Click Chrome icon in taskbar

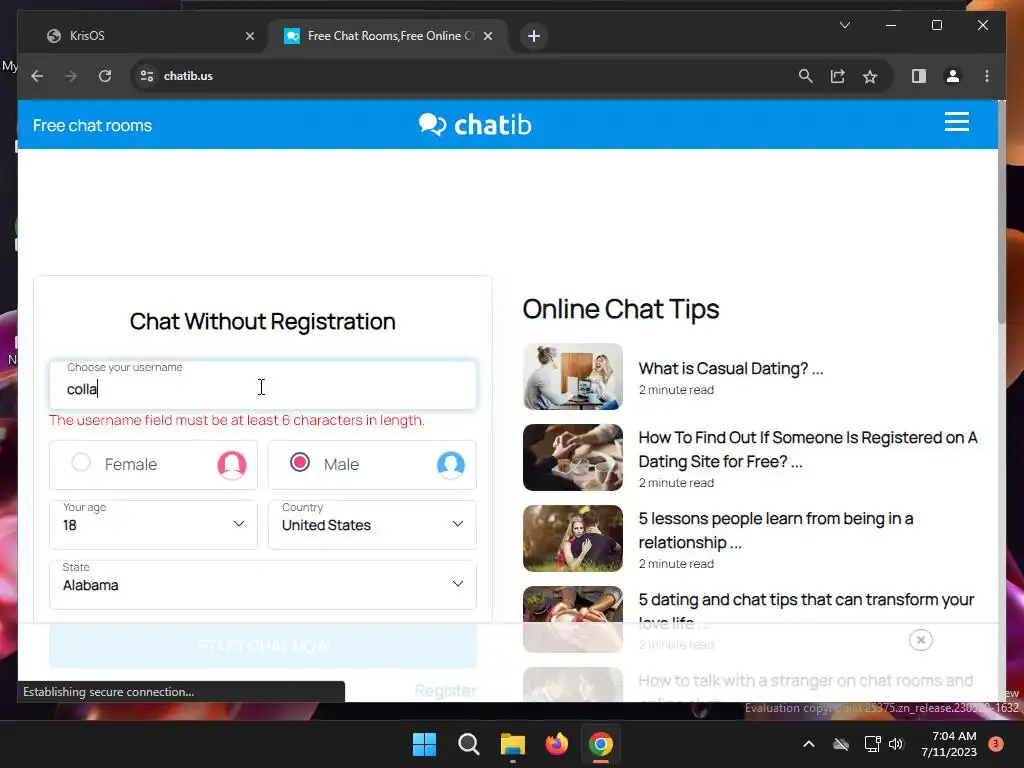pos(601,744)
